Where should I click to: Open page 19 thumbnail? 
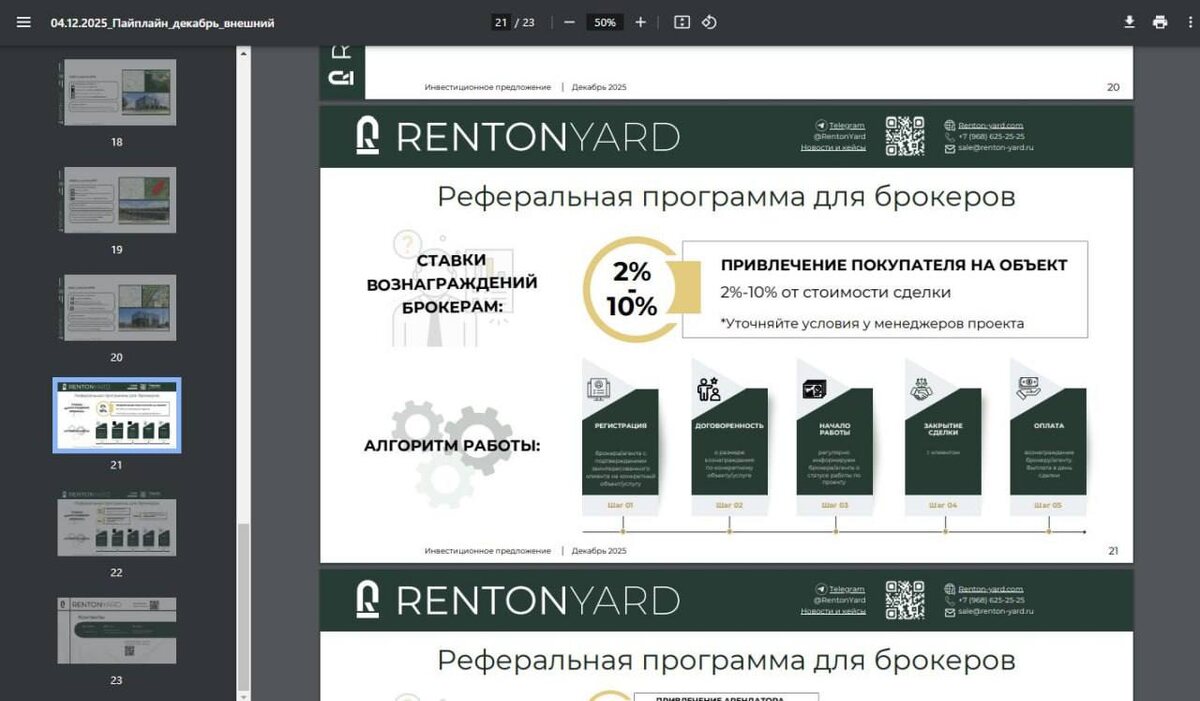(117, 200)
